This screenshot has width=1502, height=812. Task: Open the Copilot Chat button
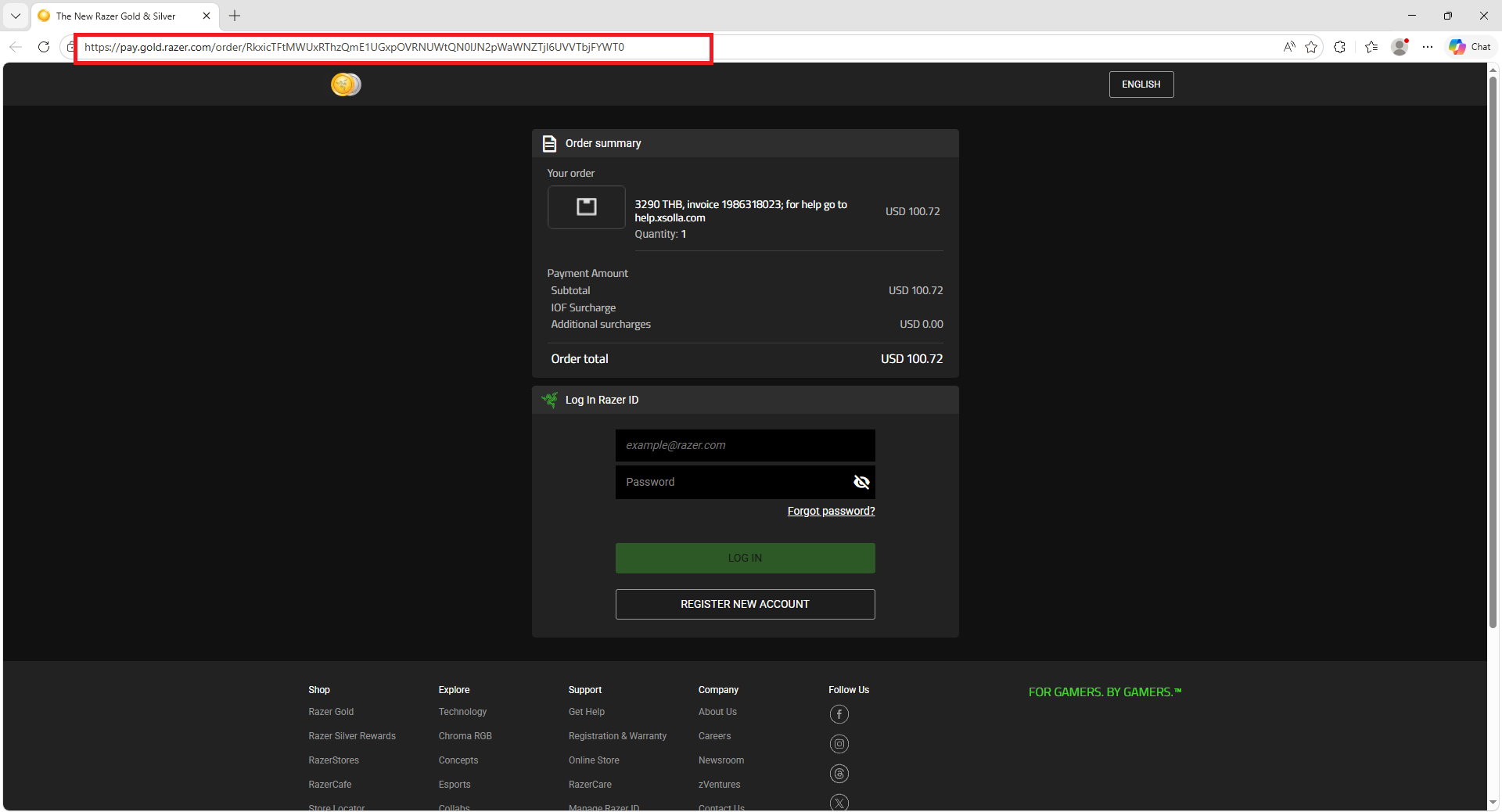1470,47
